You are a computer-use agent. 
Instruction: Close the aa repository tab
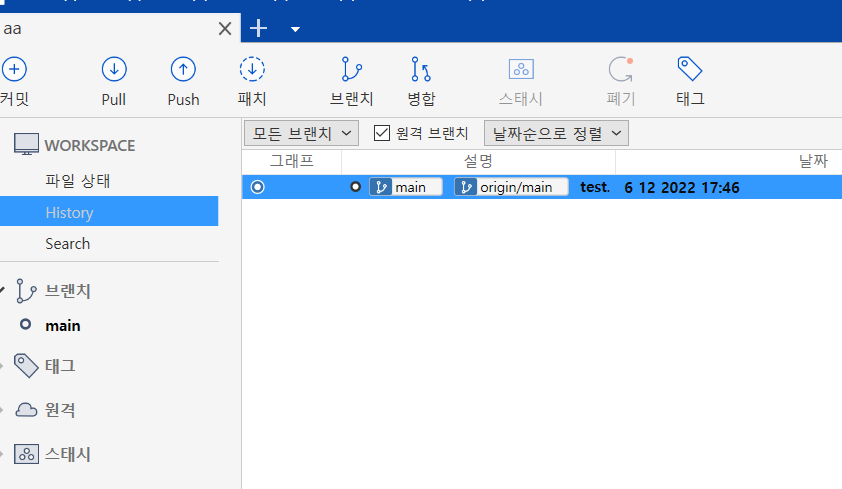[225, 28]
